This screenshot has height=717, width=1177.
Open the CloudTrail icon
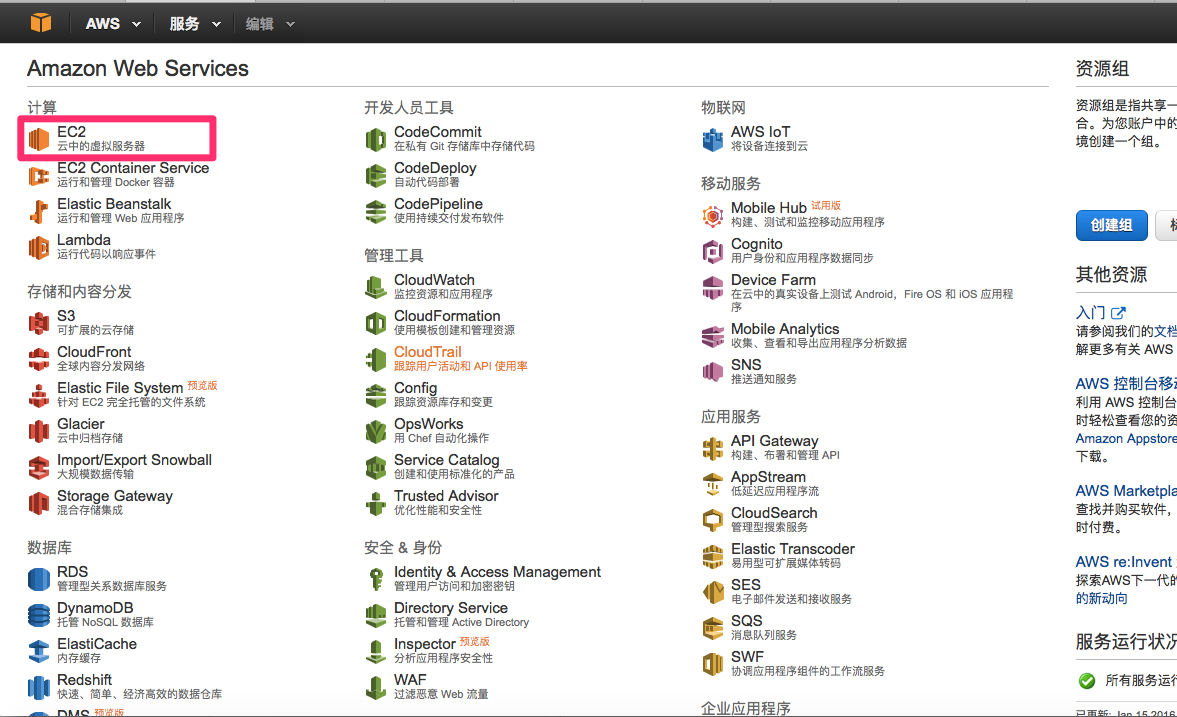click(x=376, y=359)
